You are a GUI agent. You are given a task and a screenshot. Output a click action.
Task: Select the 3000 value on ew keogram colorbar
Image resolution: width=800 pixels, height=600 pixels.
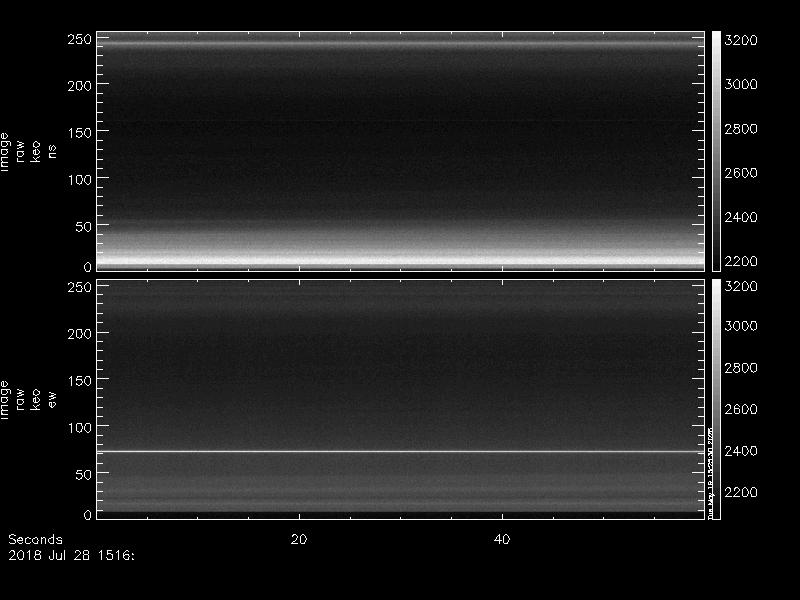[x=741, y=326]
